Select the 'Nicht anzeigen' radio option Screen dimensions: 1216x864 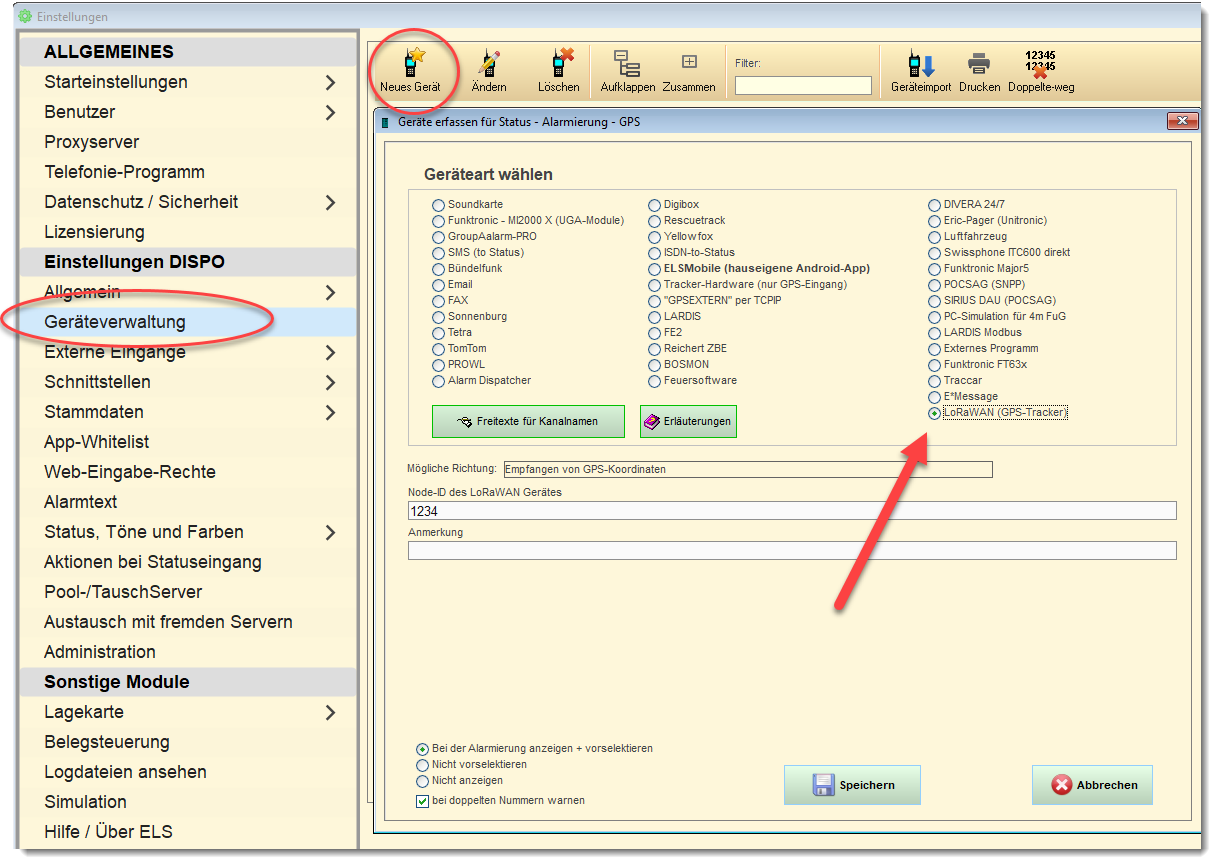[422, 781]
